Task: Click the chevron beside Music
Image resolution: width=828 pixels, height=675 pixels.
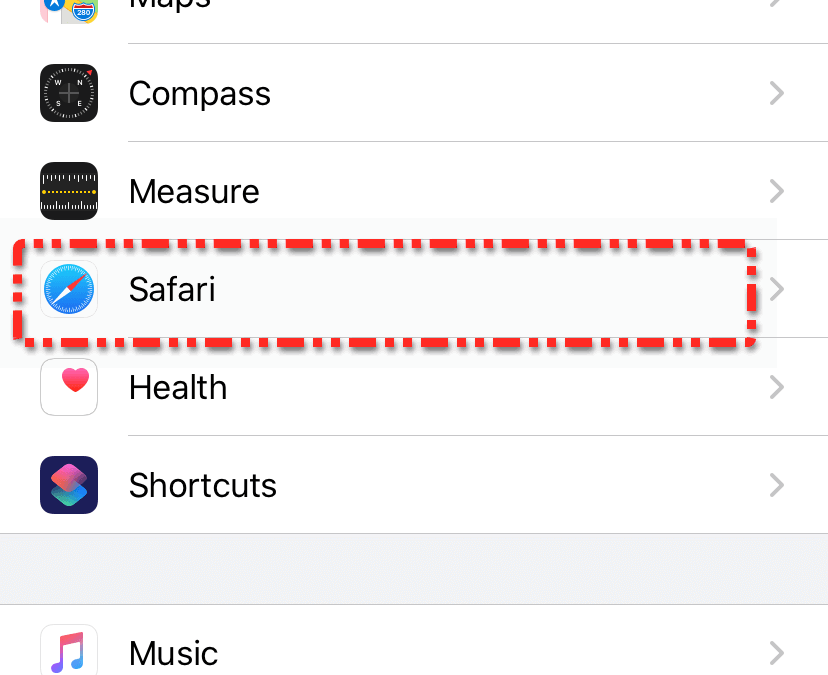Action: tap(776, 653)
